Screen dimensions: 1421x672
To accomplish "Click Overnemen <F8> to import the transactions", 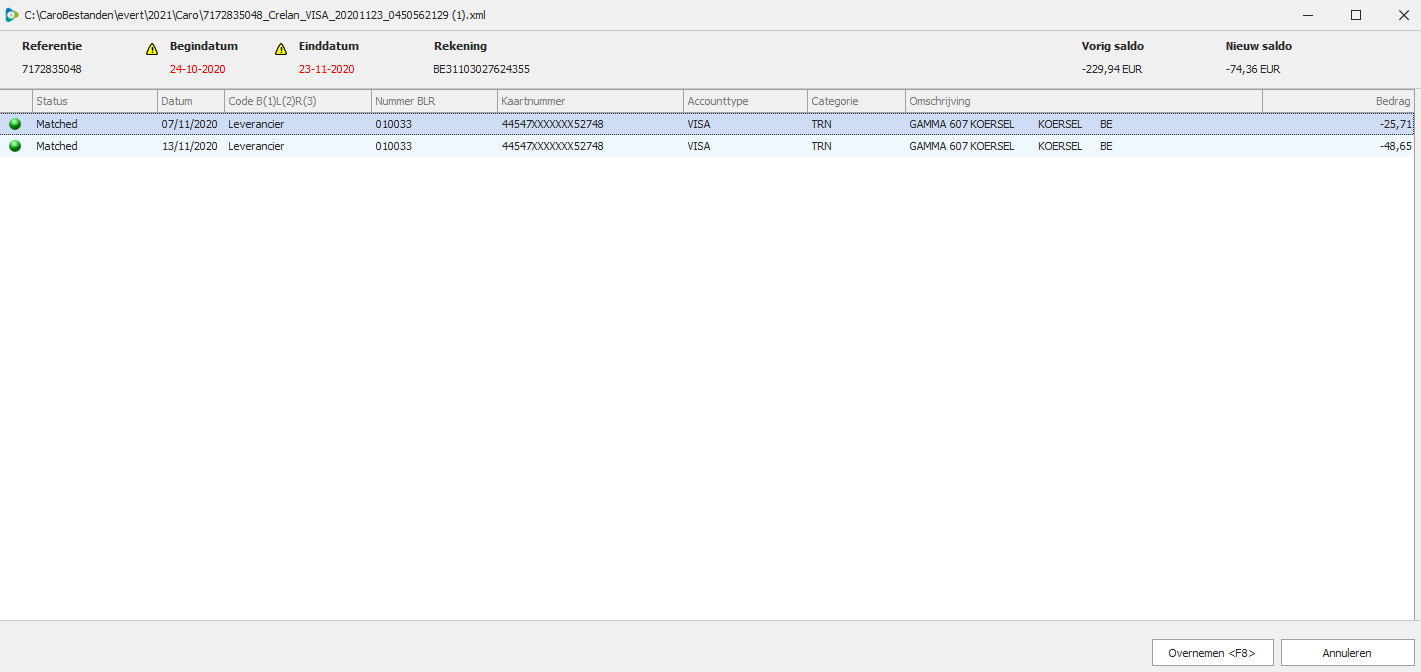I will (1213, 653).
